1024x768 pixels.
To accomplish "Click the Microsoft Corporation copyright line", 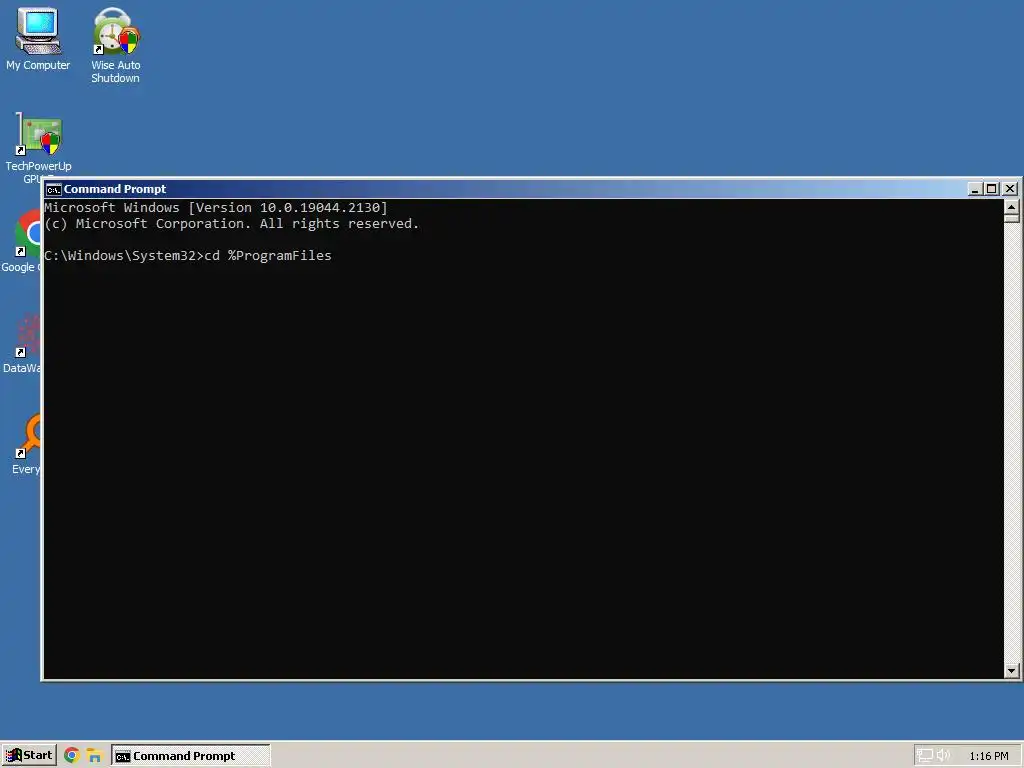I will point(231,224).
